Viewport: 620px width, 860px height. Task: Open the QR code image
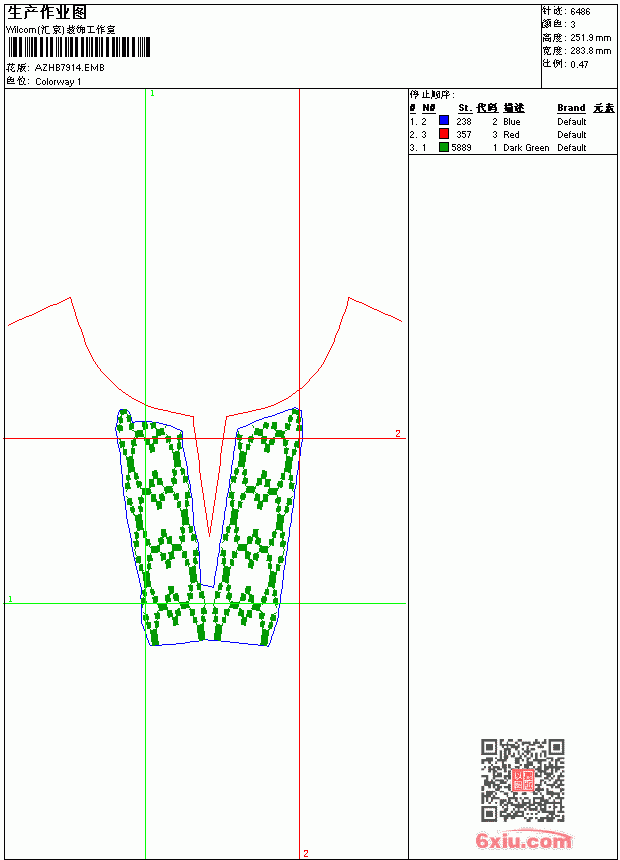(x=523, y=780)
